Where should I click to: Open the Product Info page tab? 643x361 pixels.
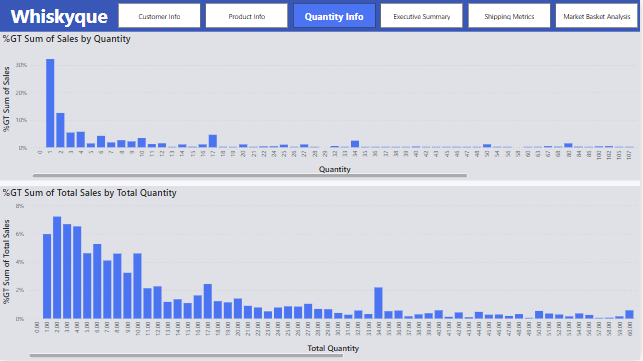click(246, 16)
